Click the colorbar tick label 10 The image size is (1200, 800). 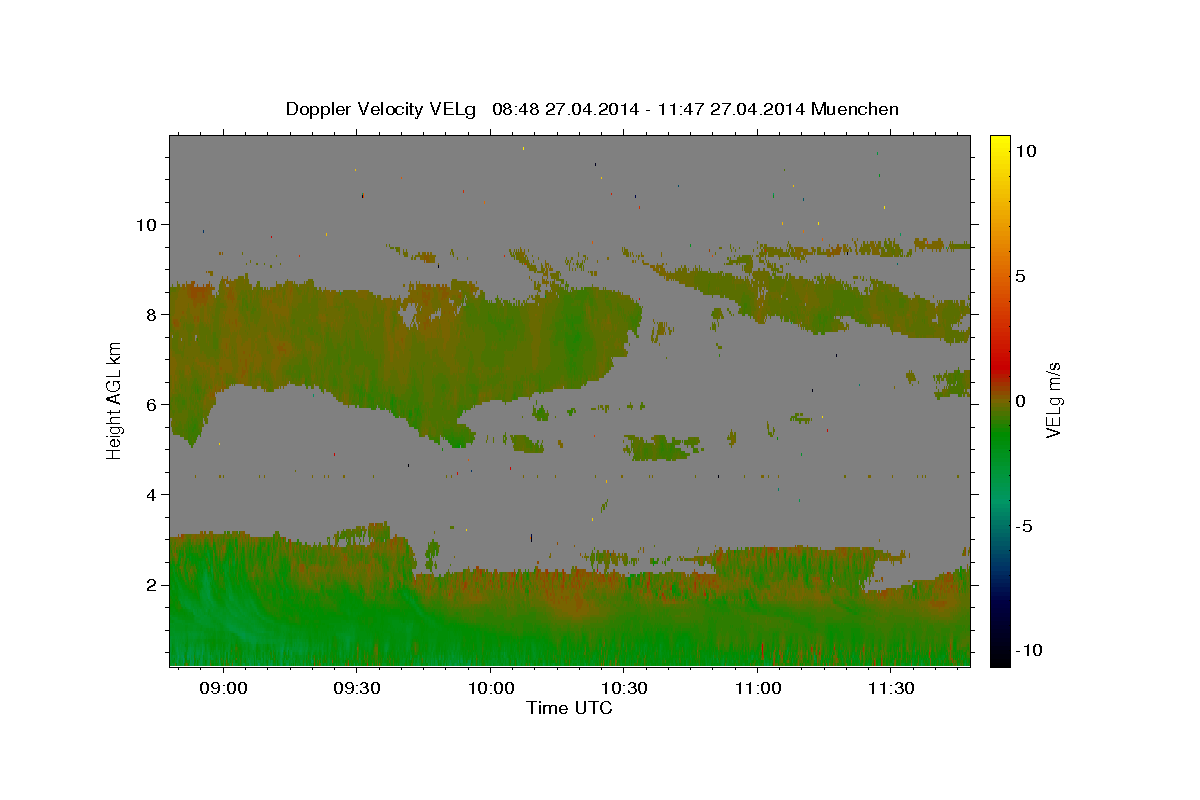(1026, 151)
